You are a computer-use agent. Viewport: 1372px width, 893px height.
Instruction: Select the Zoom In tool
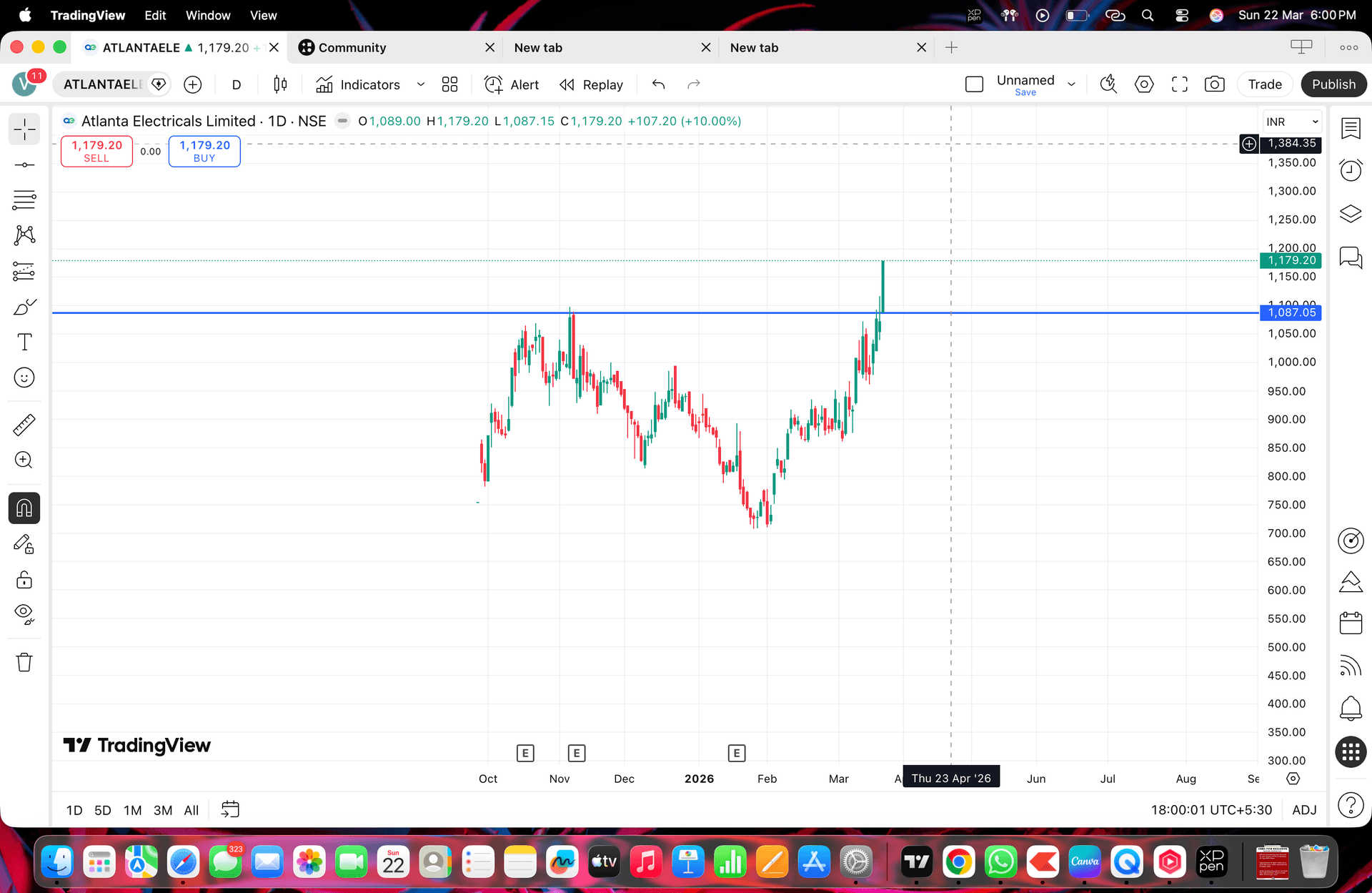pyautogui.click(x=24, y=460)
